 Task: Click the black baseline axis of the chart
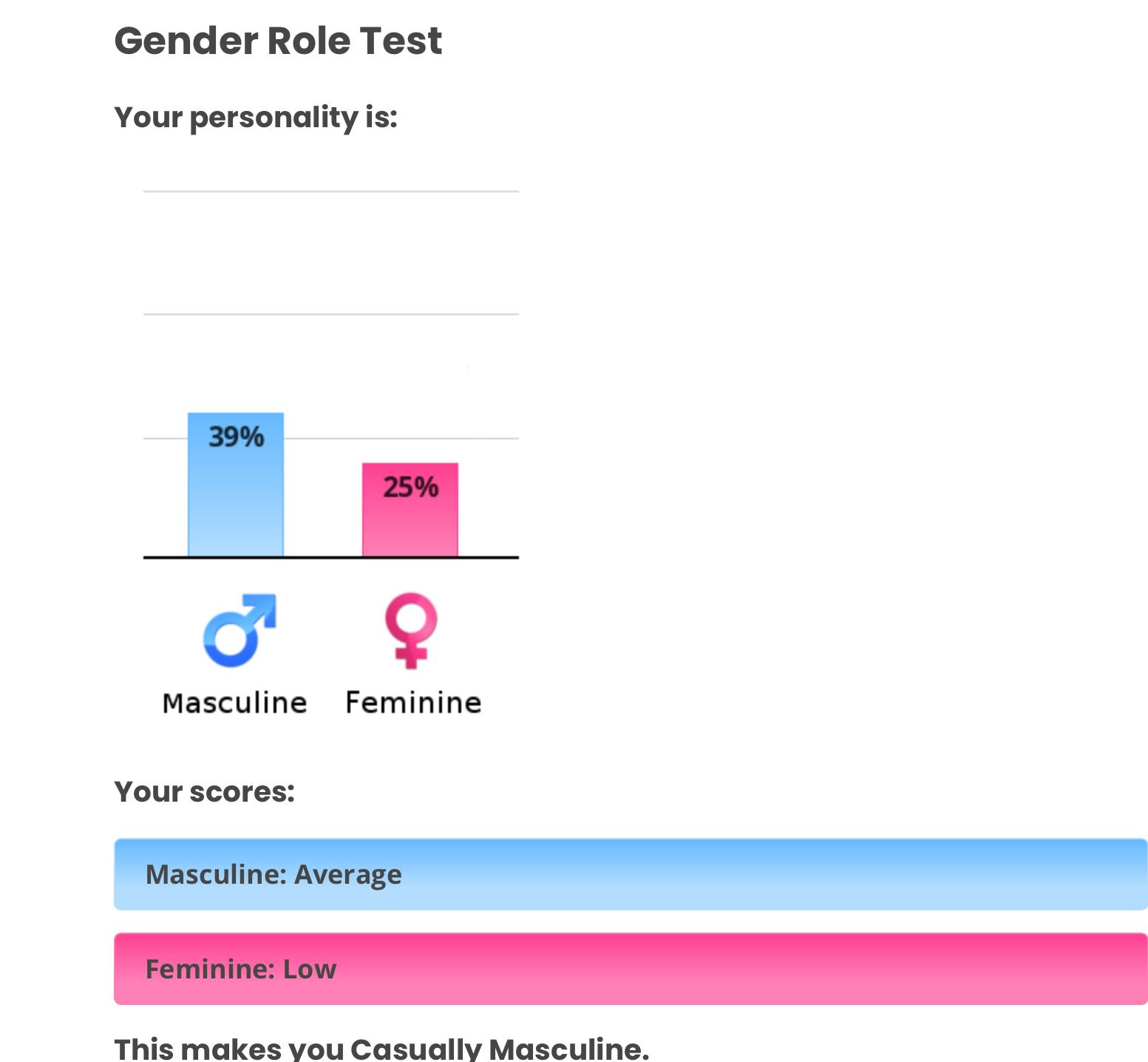tap(323, 558)
